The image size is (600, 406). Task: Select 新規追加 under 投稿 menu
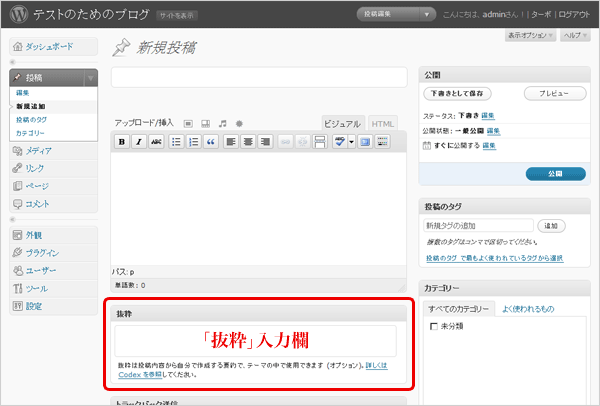[31, 106]
